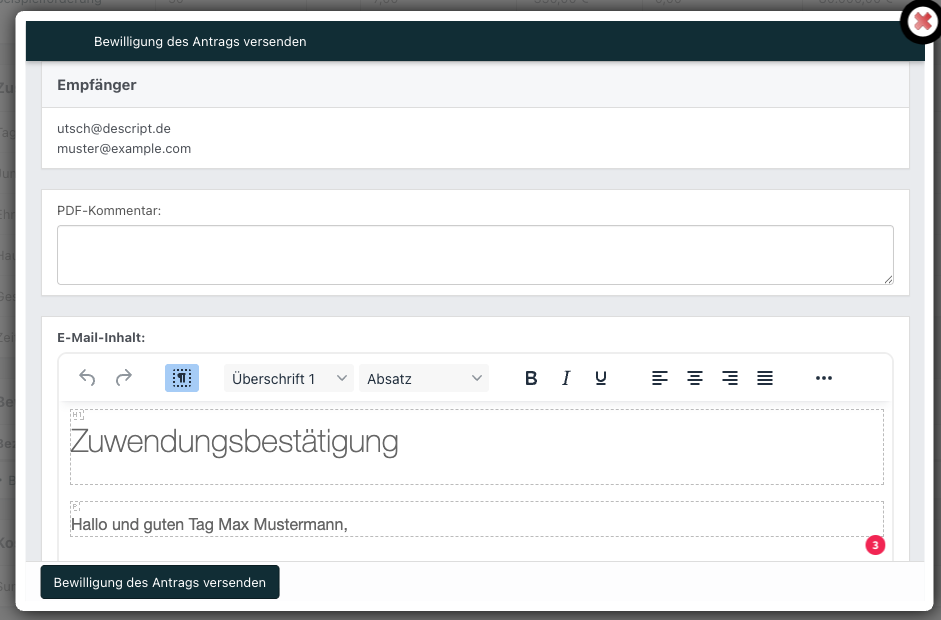Redo the last edit in the email editor
Image resolution: width=941 pixels, height=620 pixels.
tap(124, 378)
